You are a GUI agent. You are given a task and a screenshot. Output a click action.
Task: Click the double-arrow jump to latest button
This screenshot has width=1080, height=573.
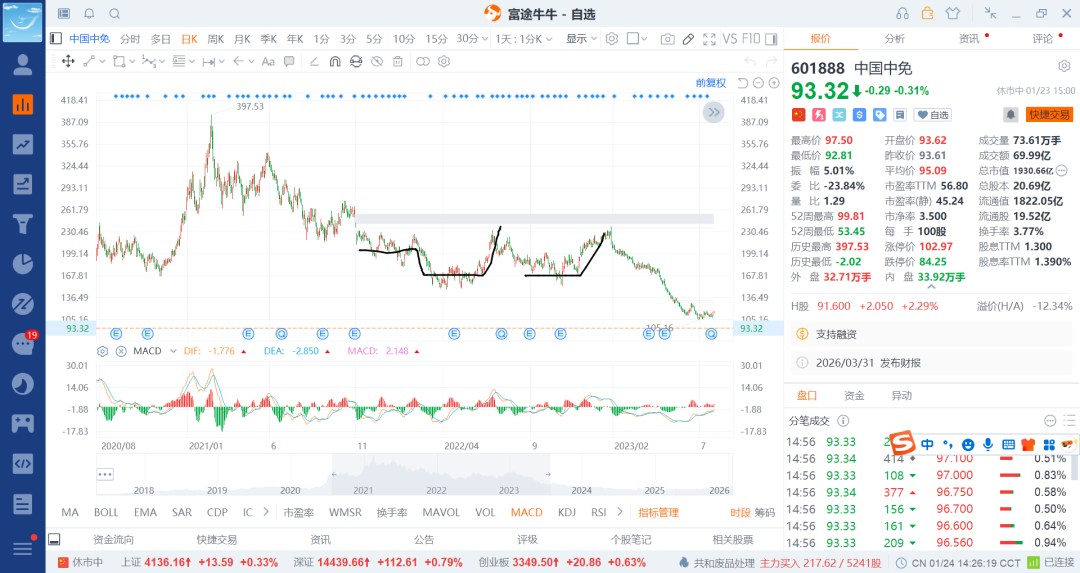coord(714,112)
